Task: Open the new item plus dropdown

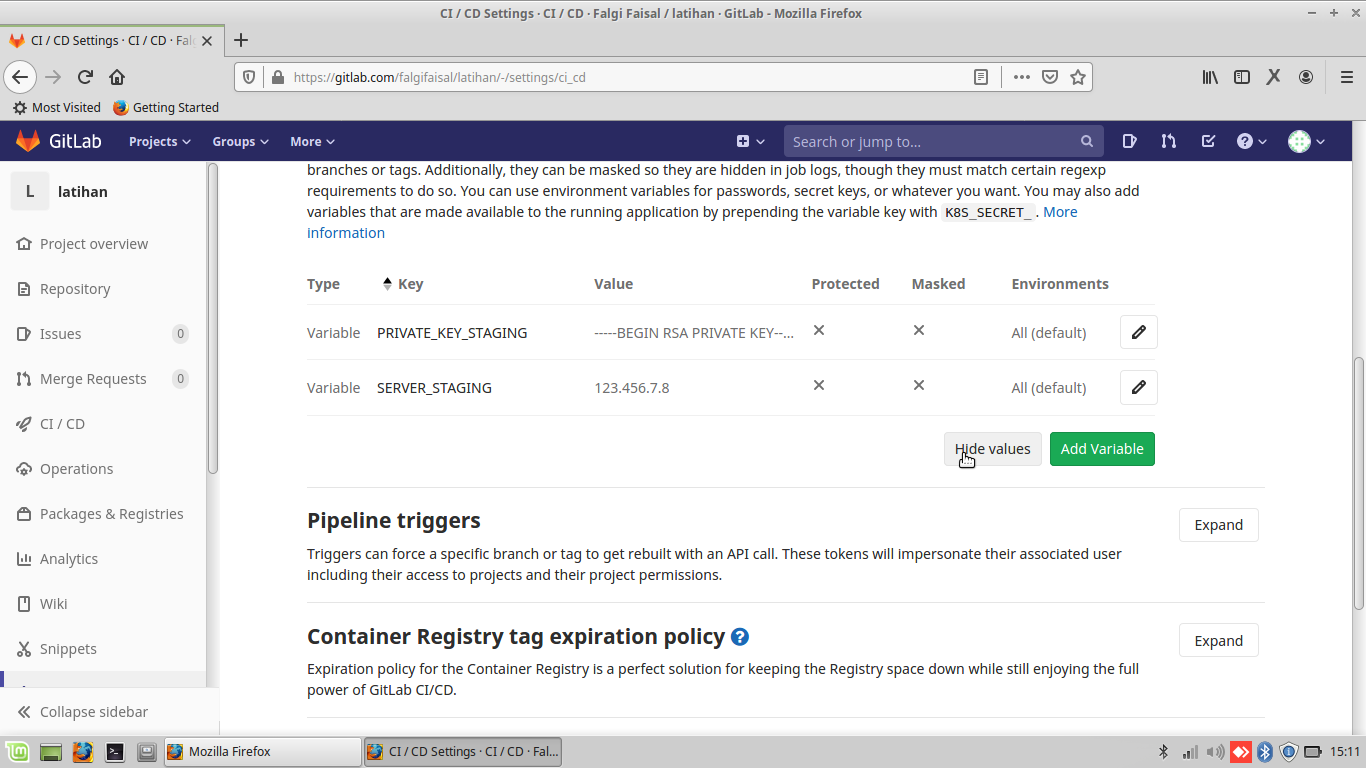Action: [x=748, y=141]
